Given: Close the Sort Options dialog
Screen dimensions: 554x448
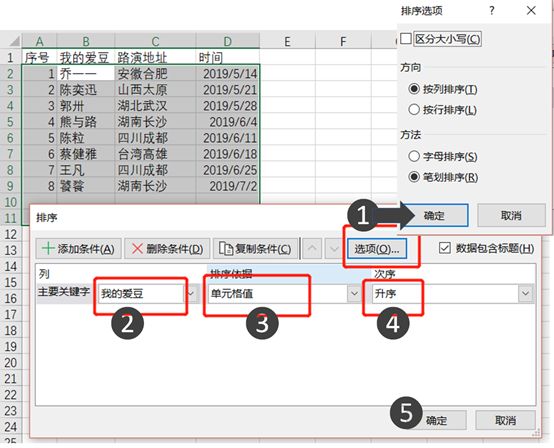Looking at the screenshot, I should pos(531,11).
